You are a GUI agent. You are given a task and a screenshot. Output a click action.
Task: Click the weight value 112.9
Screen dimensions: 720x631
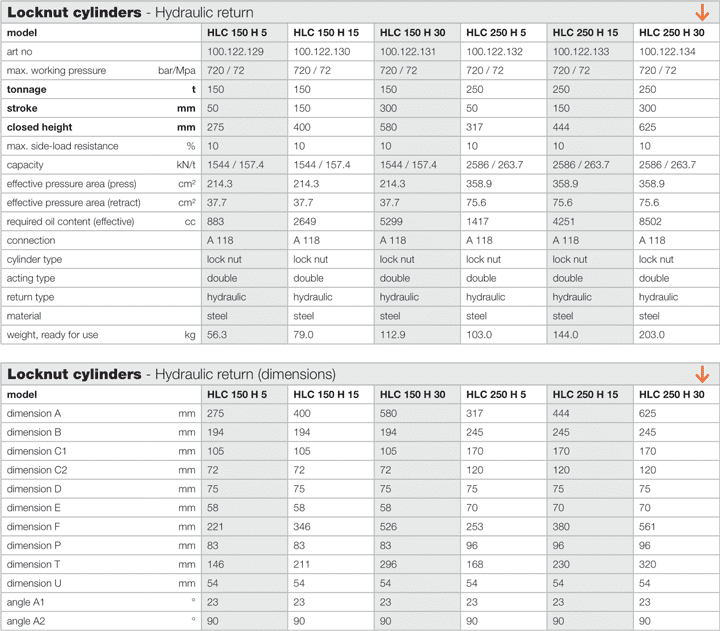pyautogui.click(x=396, y=334)
